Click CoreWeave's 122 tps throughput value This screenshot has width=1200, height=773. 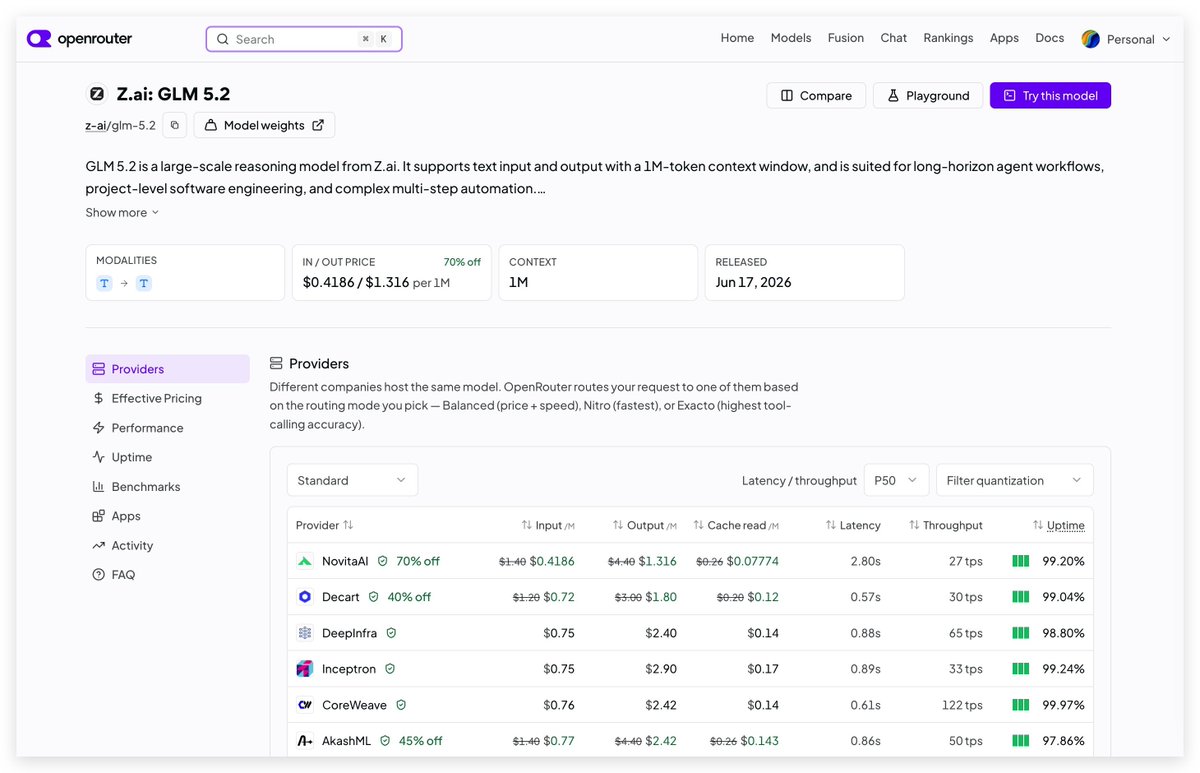tap(962, 705)
